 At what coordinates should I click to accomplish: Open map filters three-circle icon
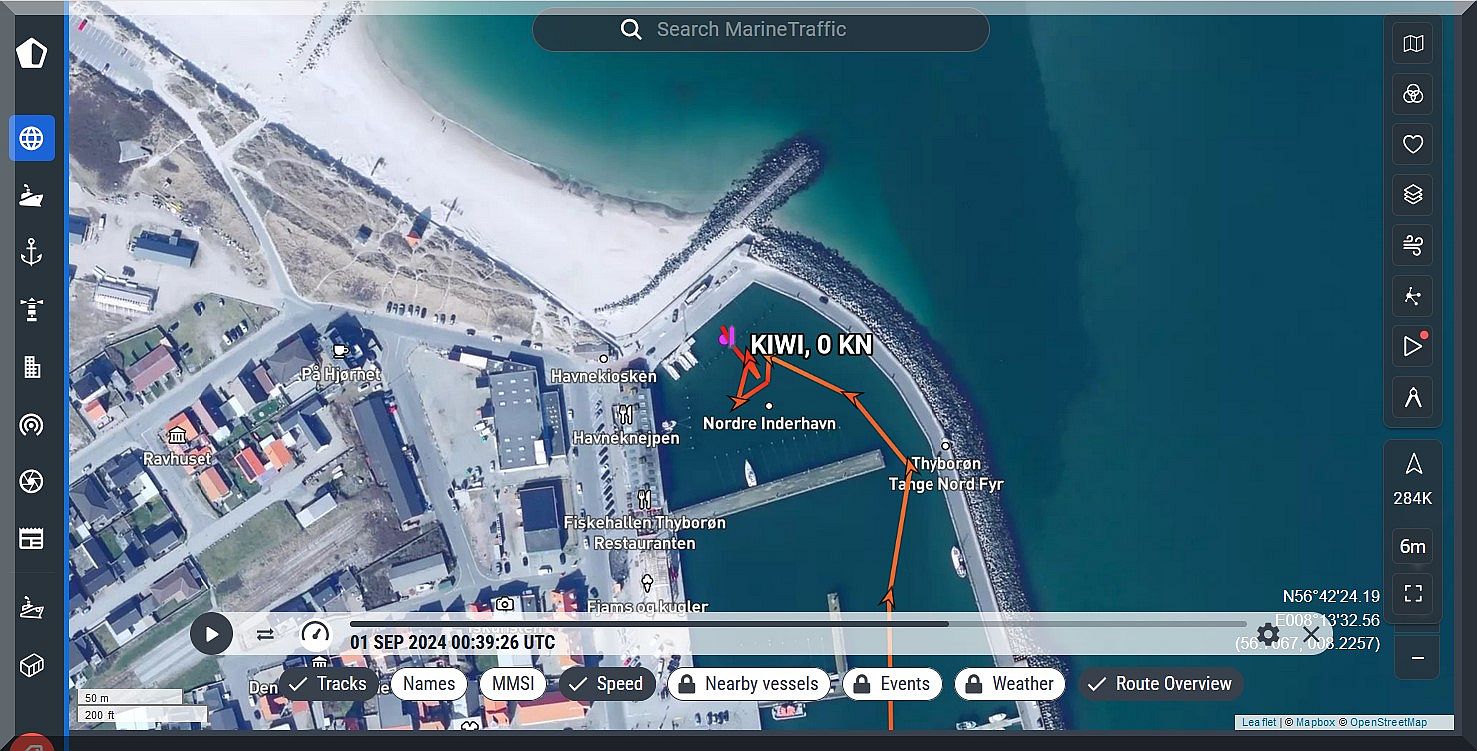1412,94
